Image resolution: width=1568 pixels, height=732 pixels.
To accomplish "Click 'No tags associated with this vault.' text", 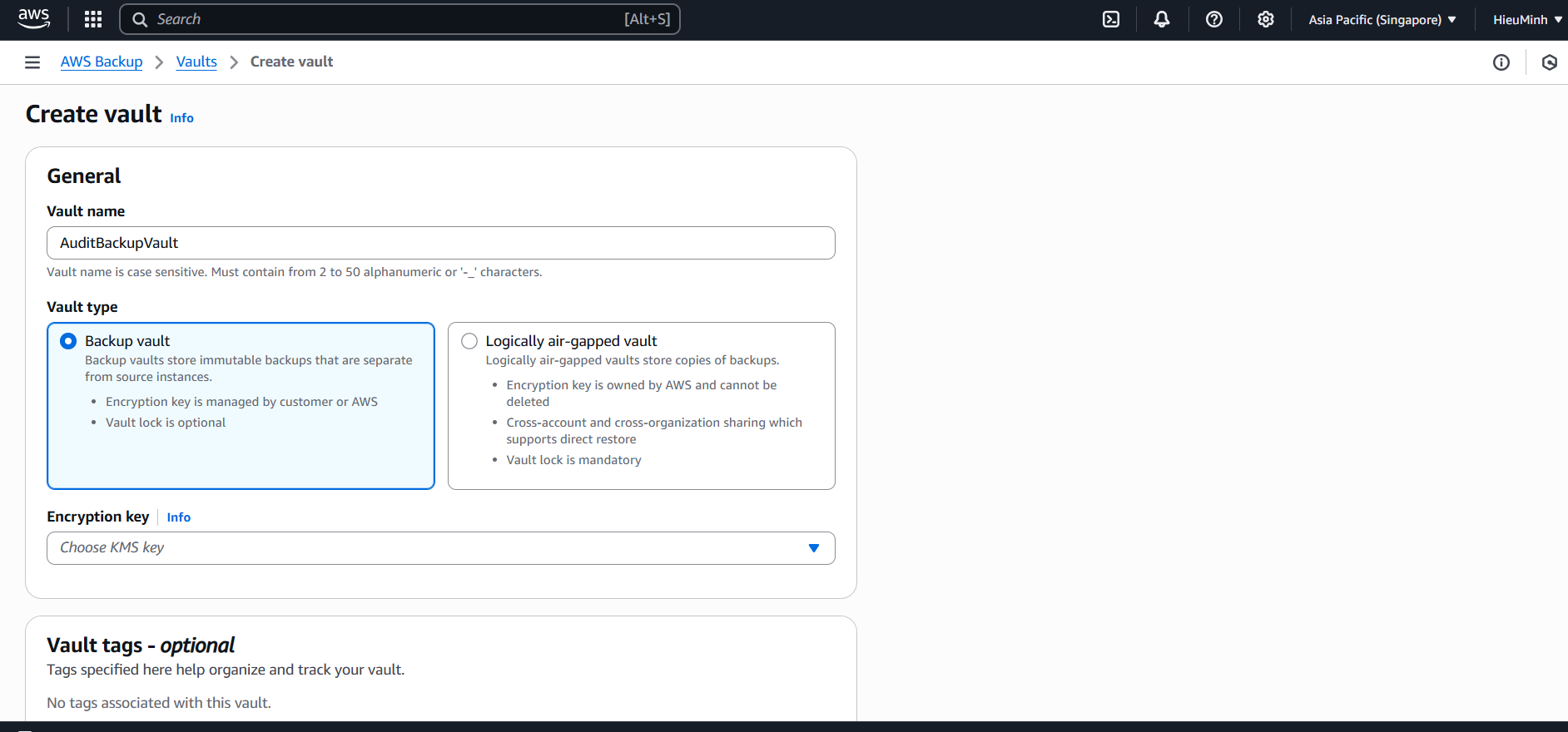I will 159,703.
